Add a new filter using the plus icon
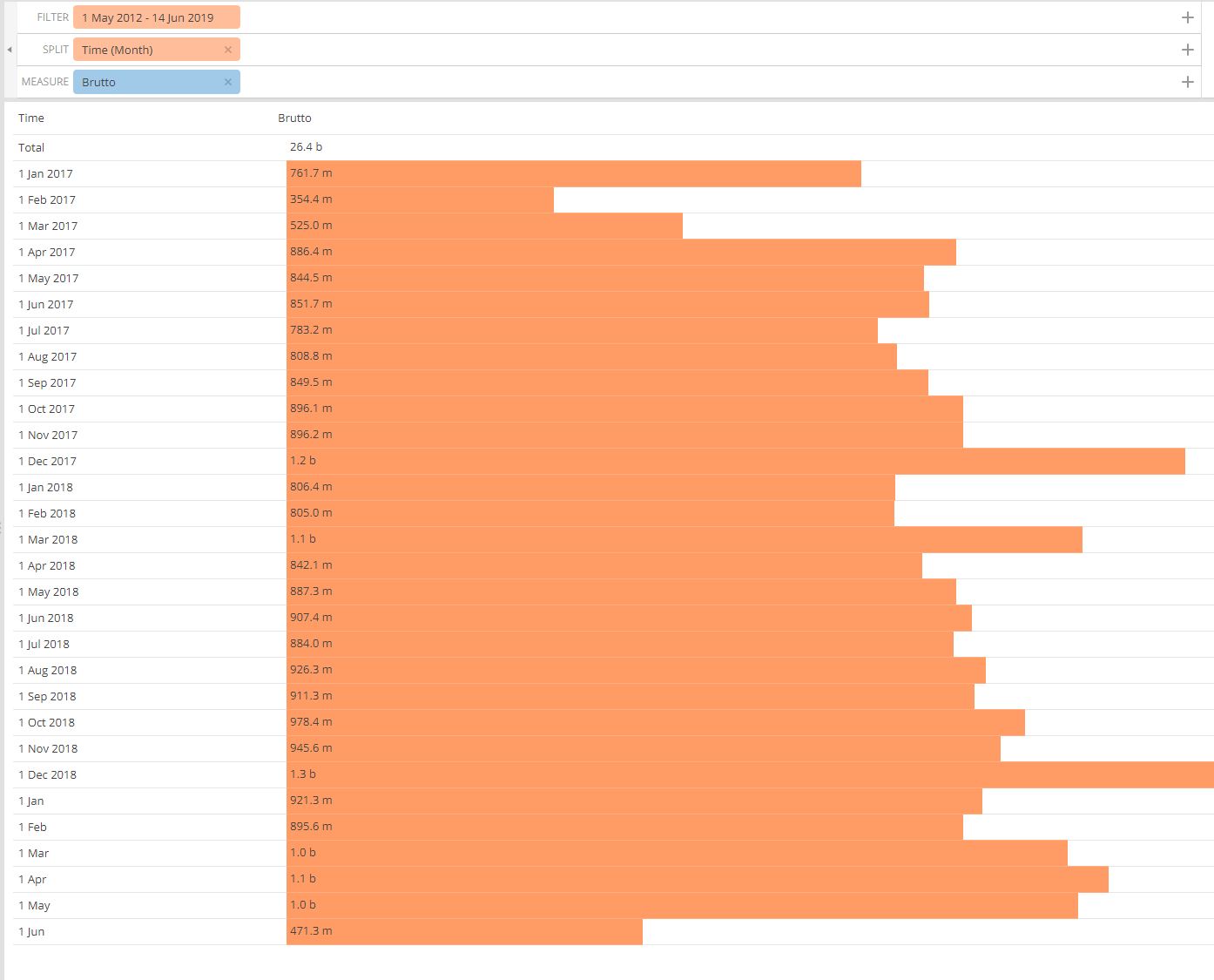This screenshot has height=980, width=1214. click(x=1187, y=17)
